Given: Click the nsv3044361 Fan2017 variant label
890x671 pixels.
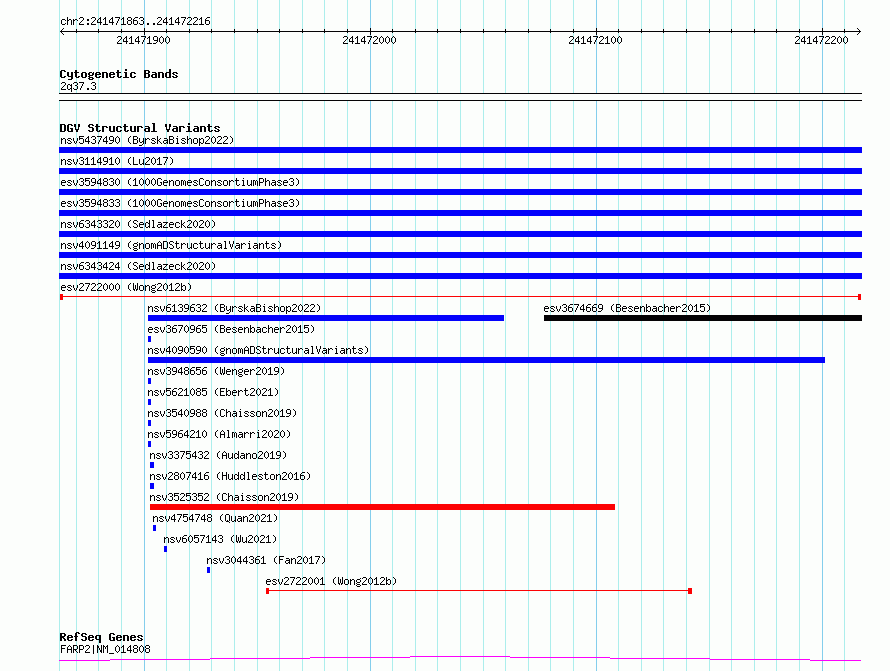Looking at the screenshot, I should click(266, 560).
